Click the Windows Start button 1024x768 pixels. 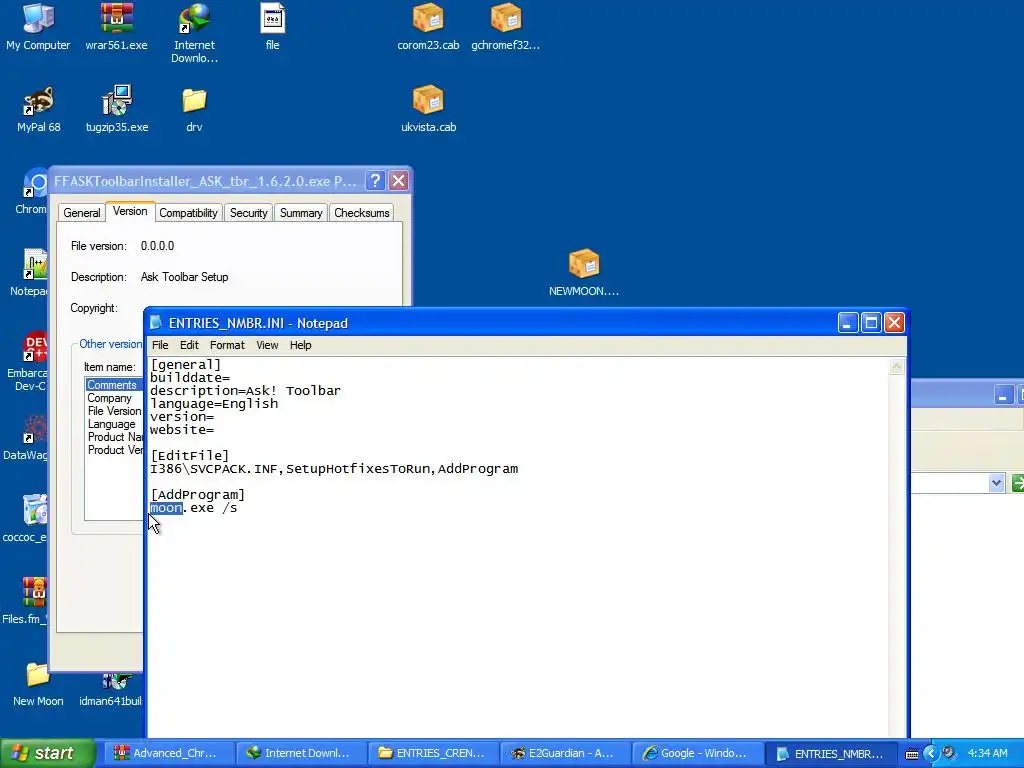(x=48, y=753)
